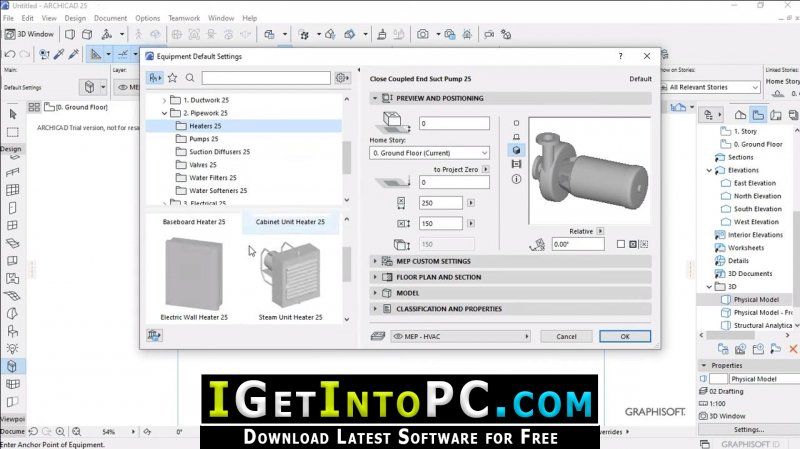Select 3D preview cube icon
Image resolution: width=800 pixels, height=449 pixels.
click(x=516, y=150)
